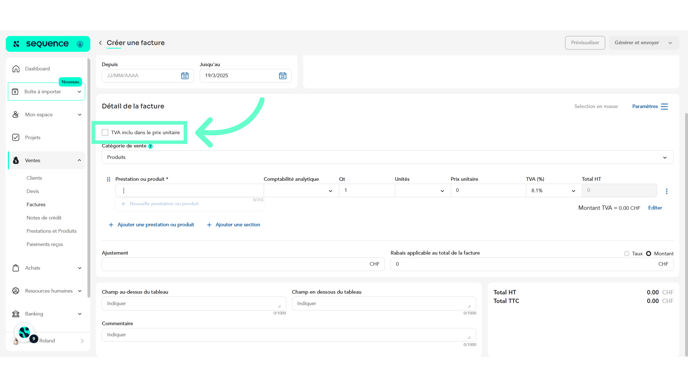Open the Jusqu'au calendar picker

[283, 76]
